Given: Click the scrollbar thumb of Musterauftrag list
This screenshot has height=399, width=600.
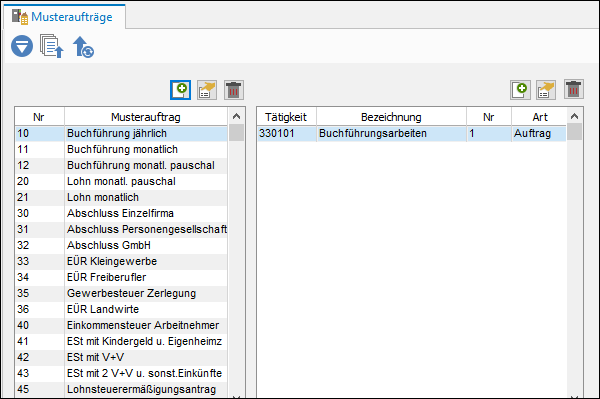Looking at the screenshot, I should tap(236, 133).
